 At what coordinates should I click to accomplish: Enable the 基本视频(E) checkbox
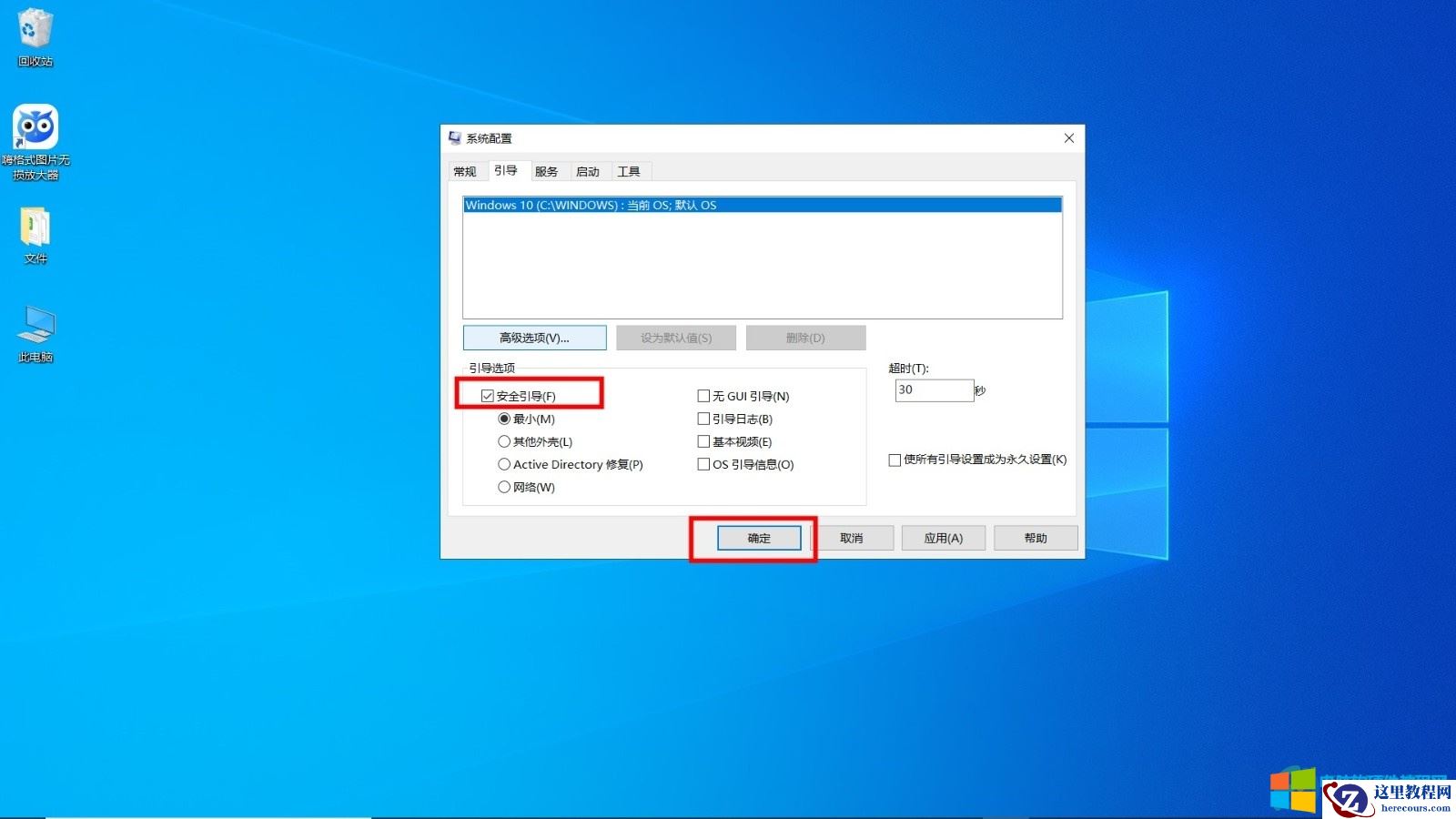tap(703, 441)
